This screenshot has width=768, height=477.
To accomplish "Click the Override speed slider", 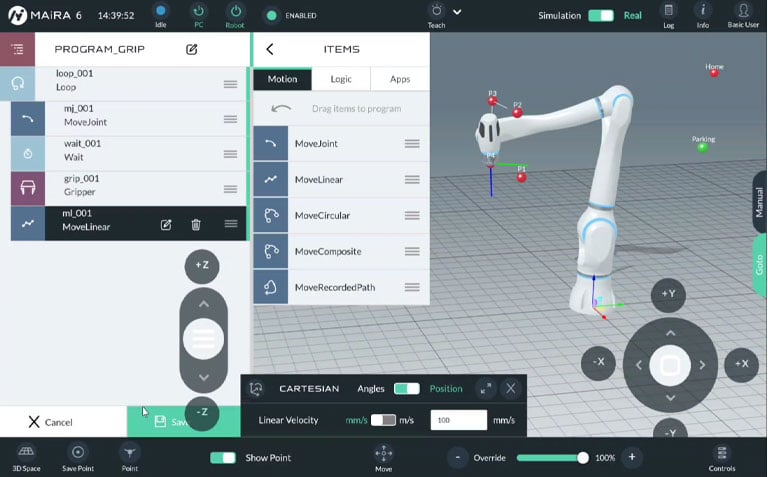I will [x=549, y=457].
